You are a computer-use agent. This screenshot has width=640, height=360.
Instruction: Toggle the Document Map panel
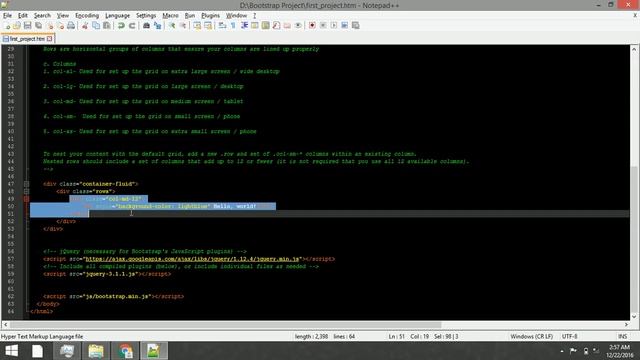point(266,26)
